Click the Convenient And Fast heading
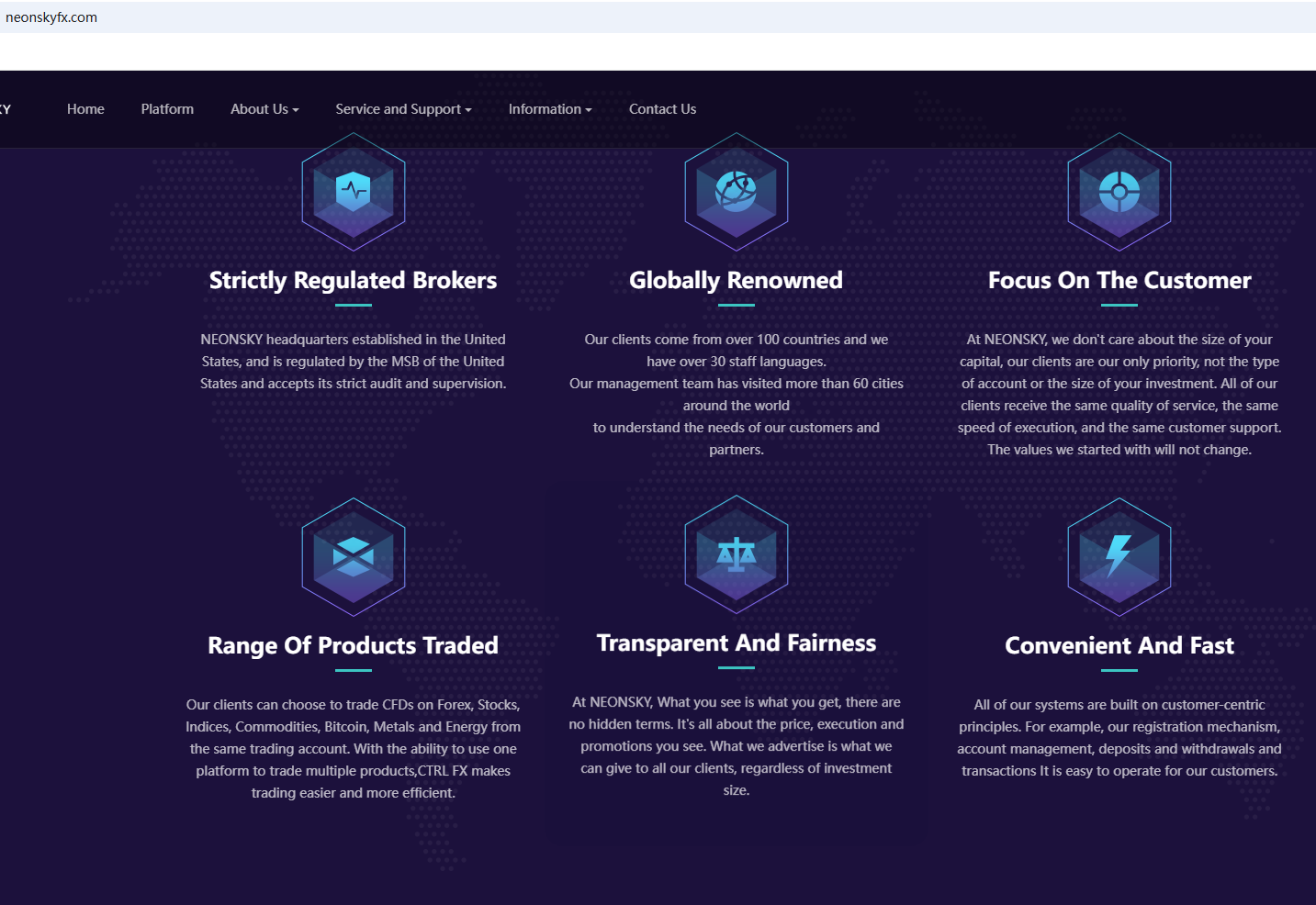The width and height of the screenshot is (1316, 905). click(1119, 645)
